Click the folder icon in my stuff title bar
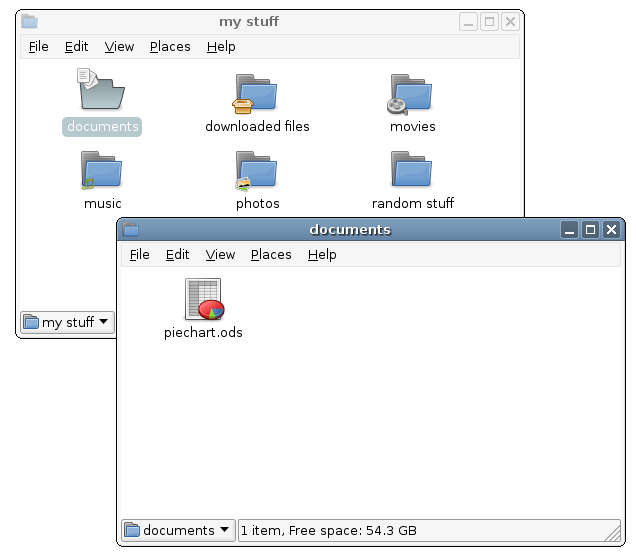This screenshot has height=556, width=636. click(30, 21)
